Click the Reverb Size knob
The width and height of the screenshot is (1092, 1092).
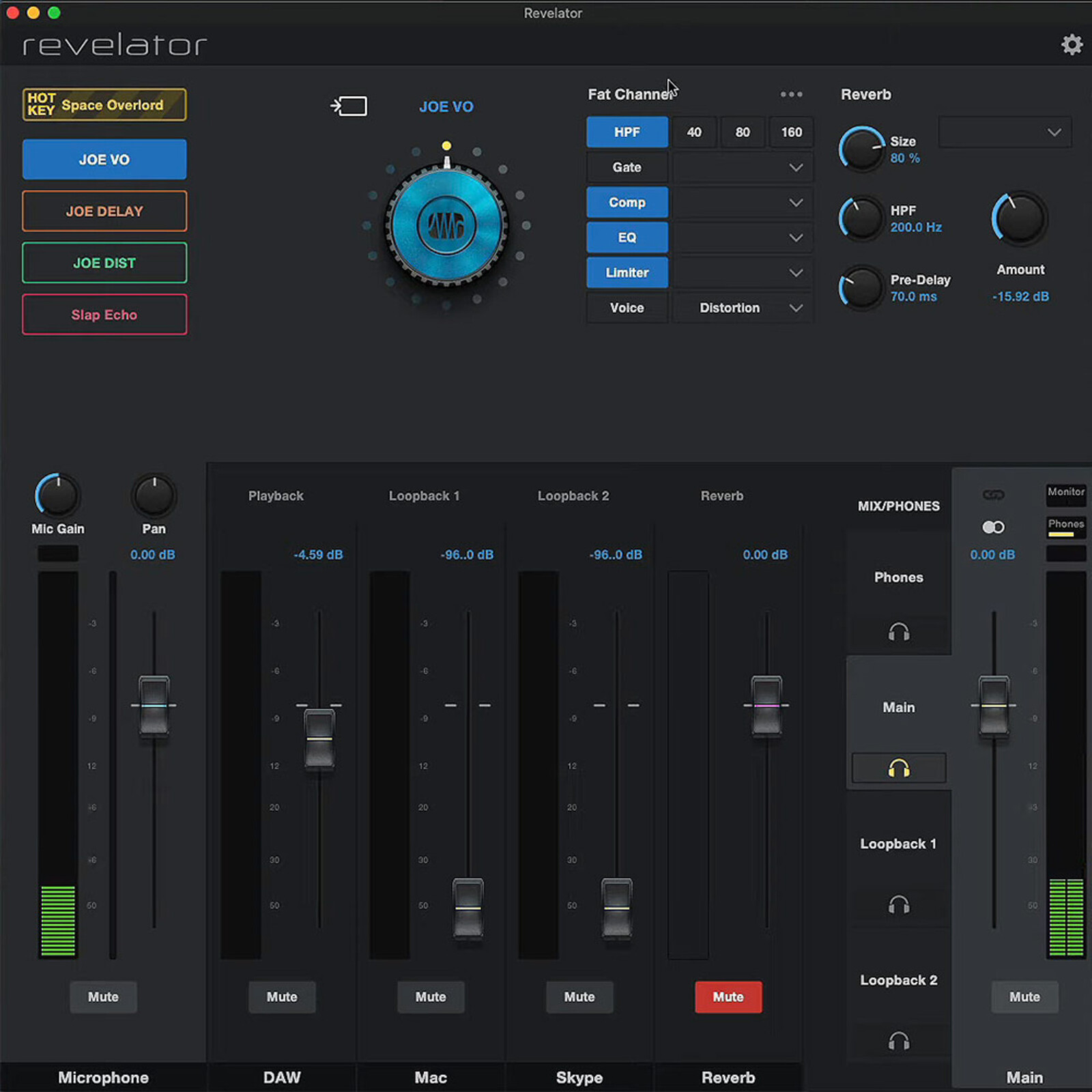pyautogui.click(x=861, y=149)
